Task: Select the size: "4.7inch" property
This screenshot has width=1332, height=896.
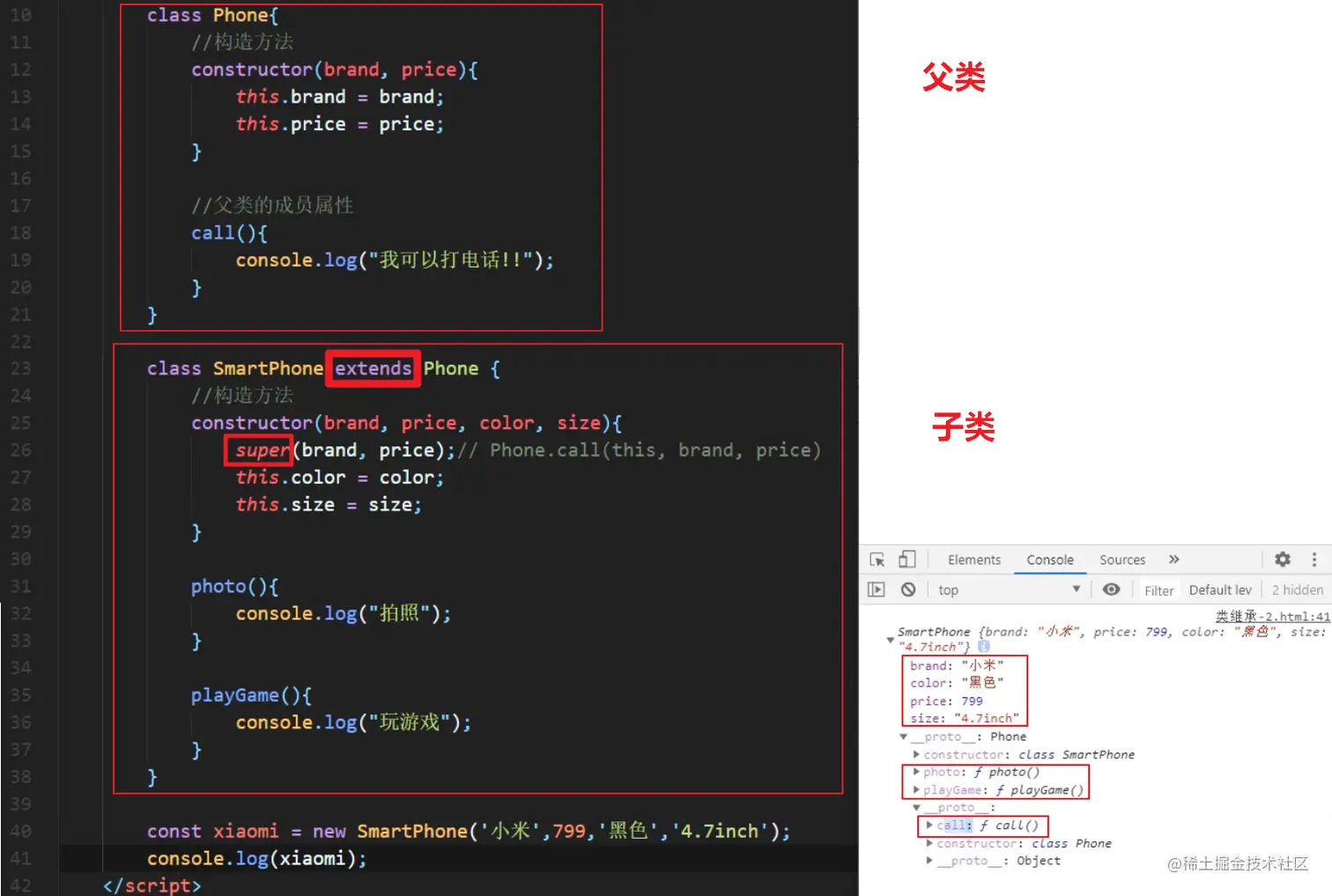Action: click(965, 718)
